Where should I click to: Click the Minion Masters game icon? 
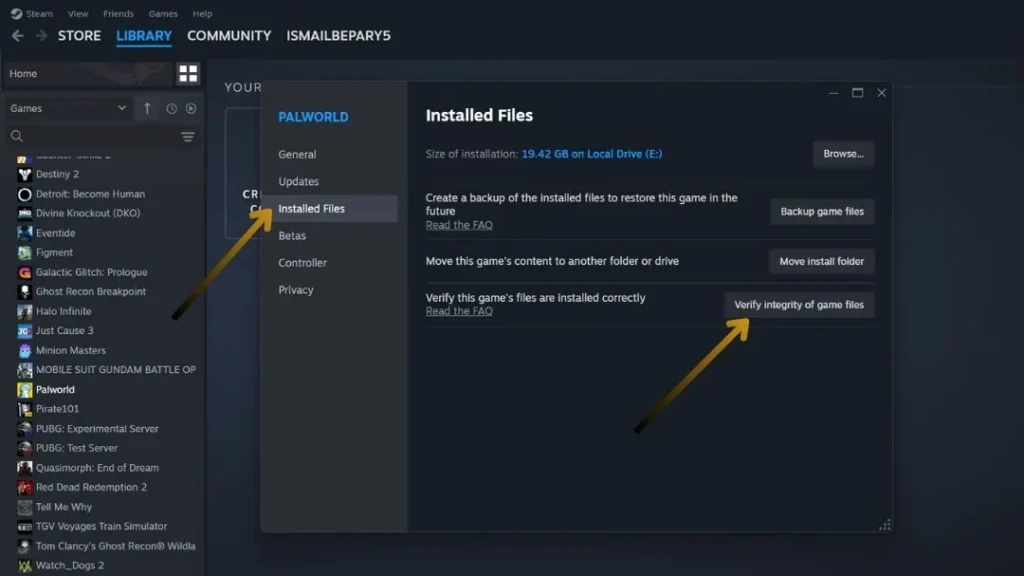coord(25,351)
